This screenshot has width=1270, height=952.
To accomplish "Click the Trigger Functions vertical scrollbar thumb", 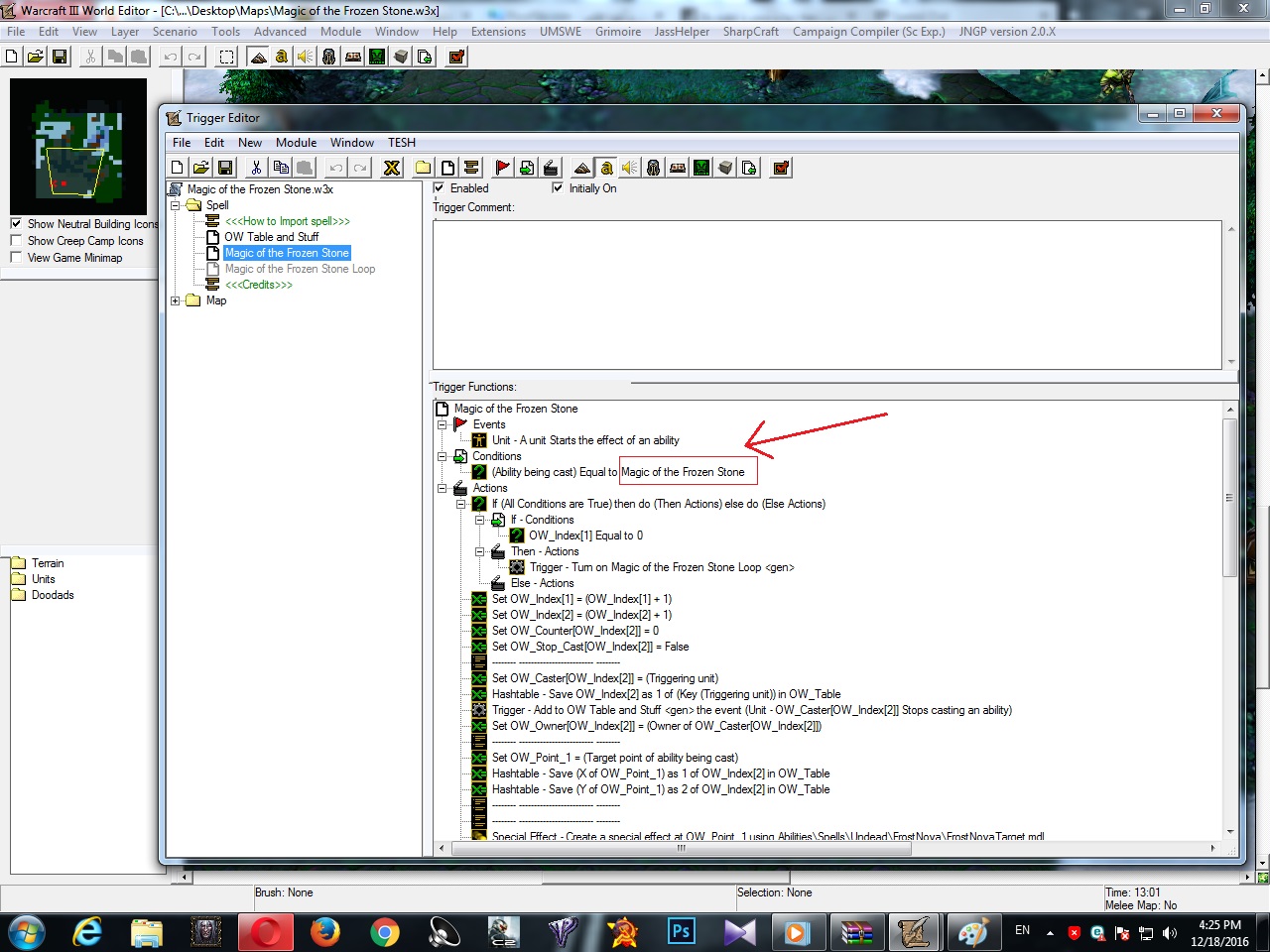I will [x=1230, y=498].
